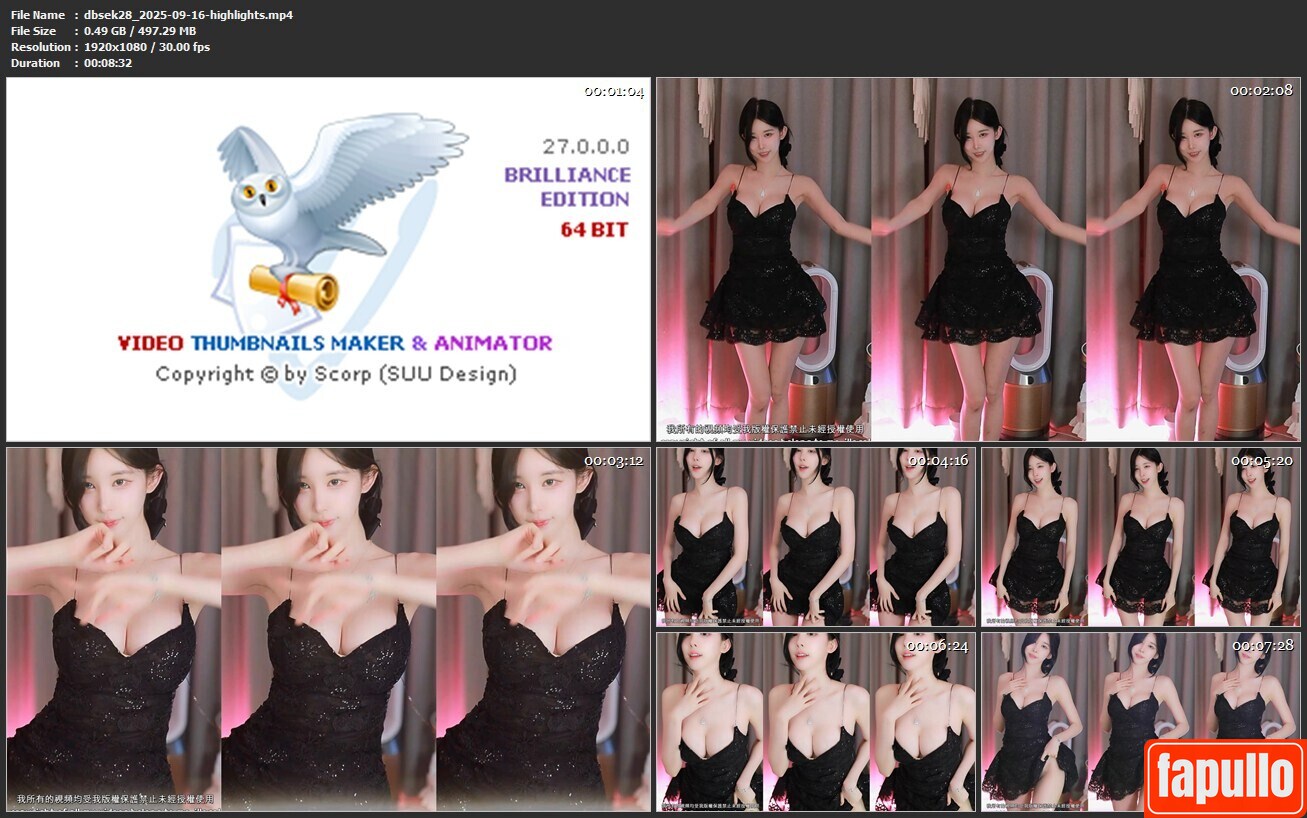Open the thumbnail timestamped 00:01:04
The width and height of the screenshot is (1307, 818).
328,259
